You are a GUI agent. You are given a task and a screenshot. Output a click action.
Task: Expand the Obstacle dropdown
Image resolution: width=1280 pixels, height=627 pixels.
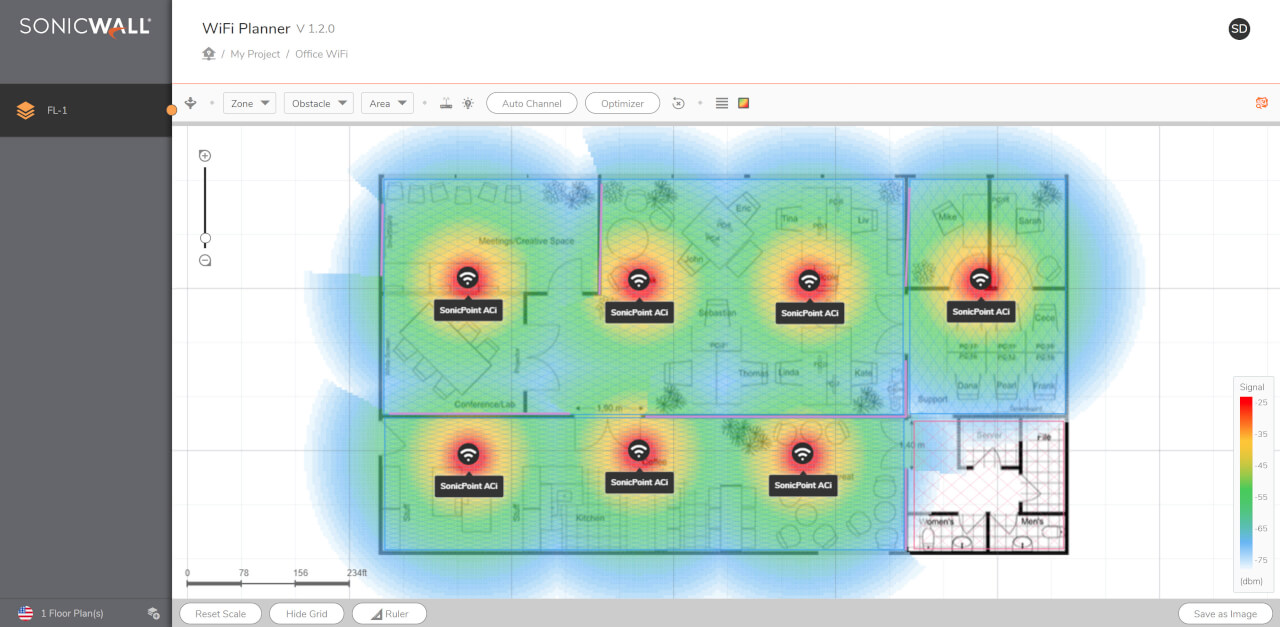(x=319, y=103)
